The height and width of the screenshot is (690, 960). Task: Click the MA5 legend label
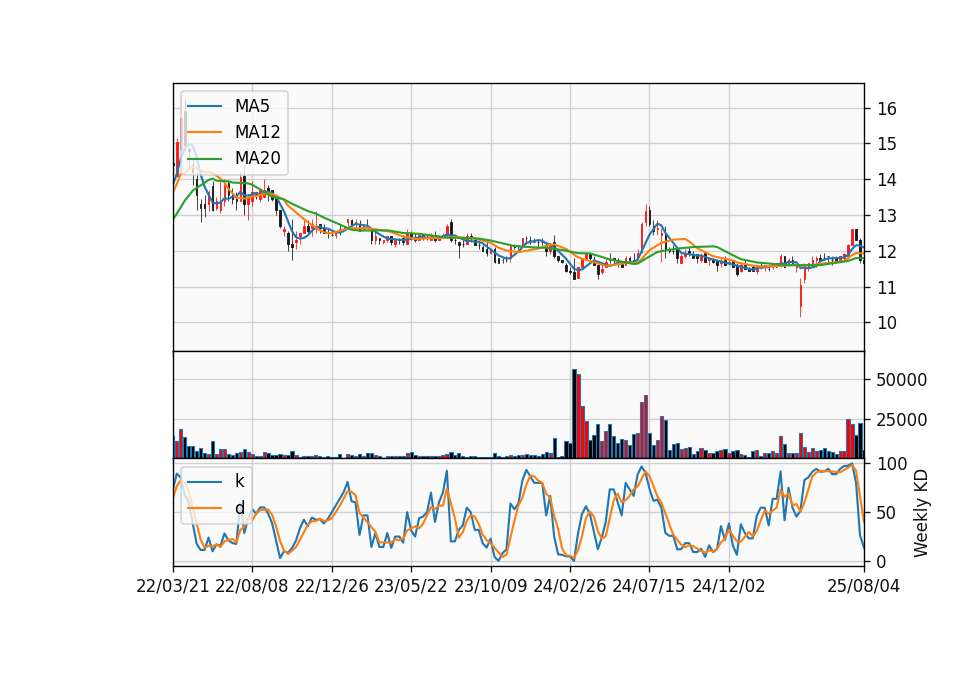click(x=252, y=106)
